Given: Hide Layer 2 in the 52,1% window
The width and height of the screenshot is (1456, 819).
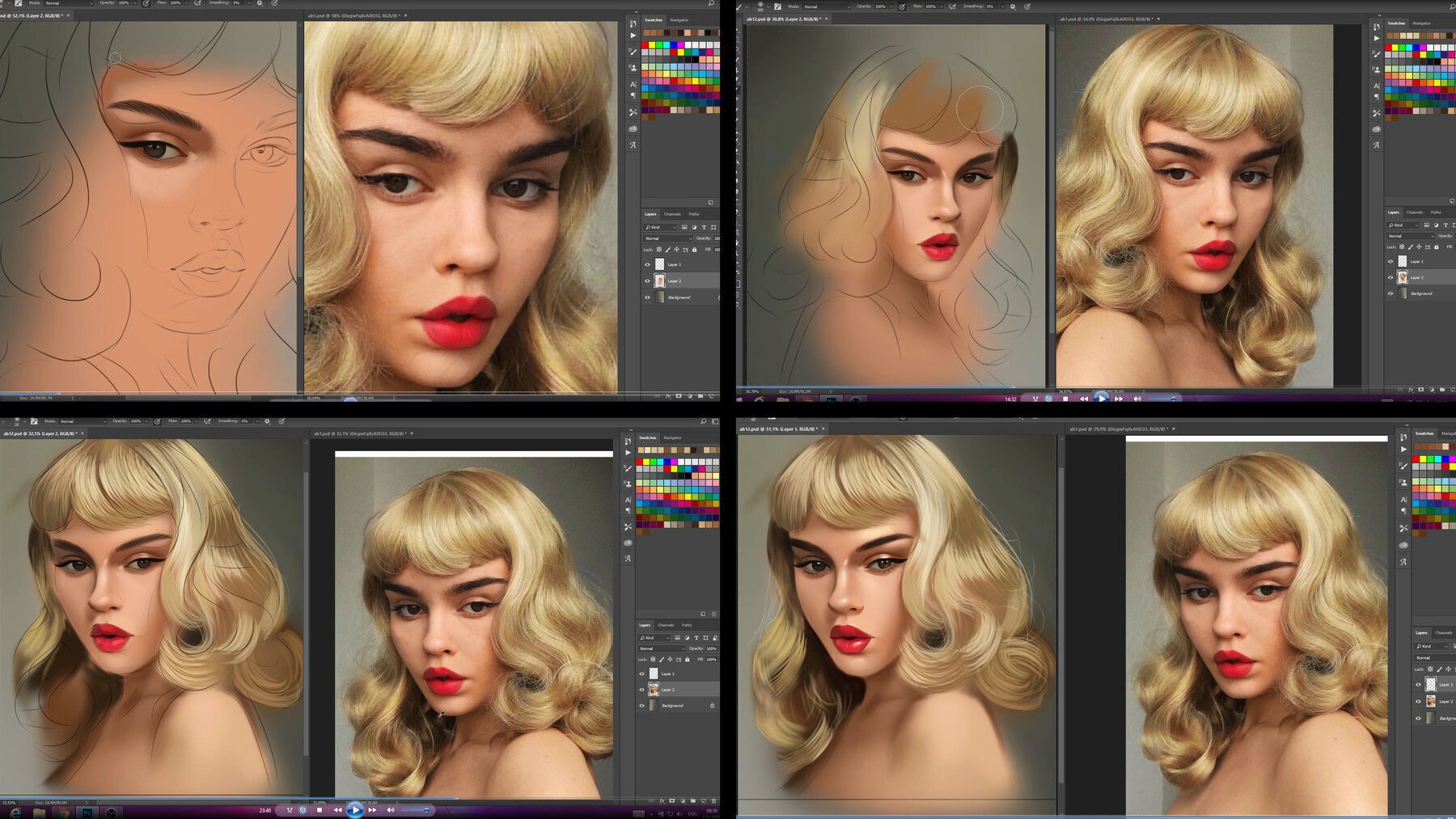Looking at the screenshot, I should [647, 281].
